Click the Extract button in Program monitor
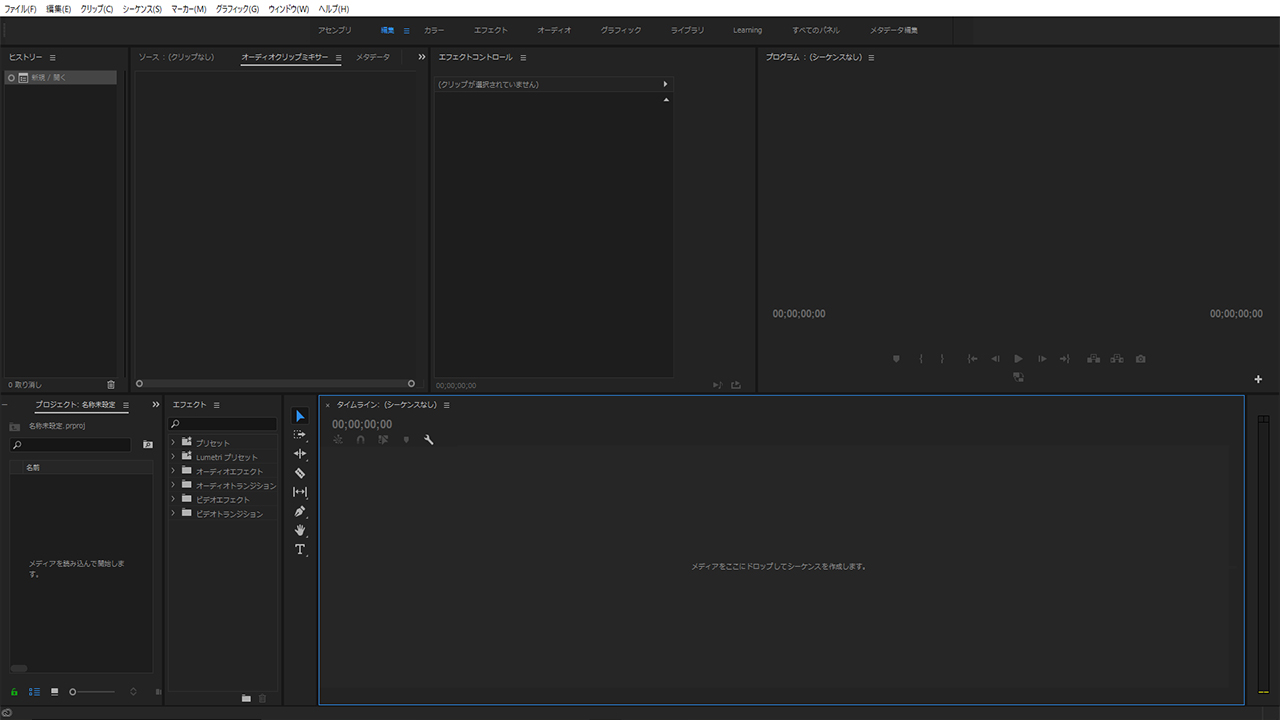 point(1116,359)
